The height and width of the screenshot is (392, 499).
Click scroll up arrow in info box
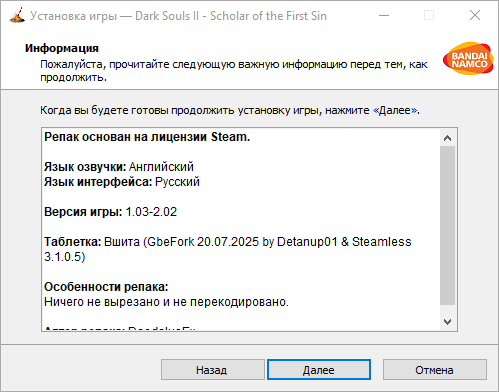[x=447, y=138]
